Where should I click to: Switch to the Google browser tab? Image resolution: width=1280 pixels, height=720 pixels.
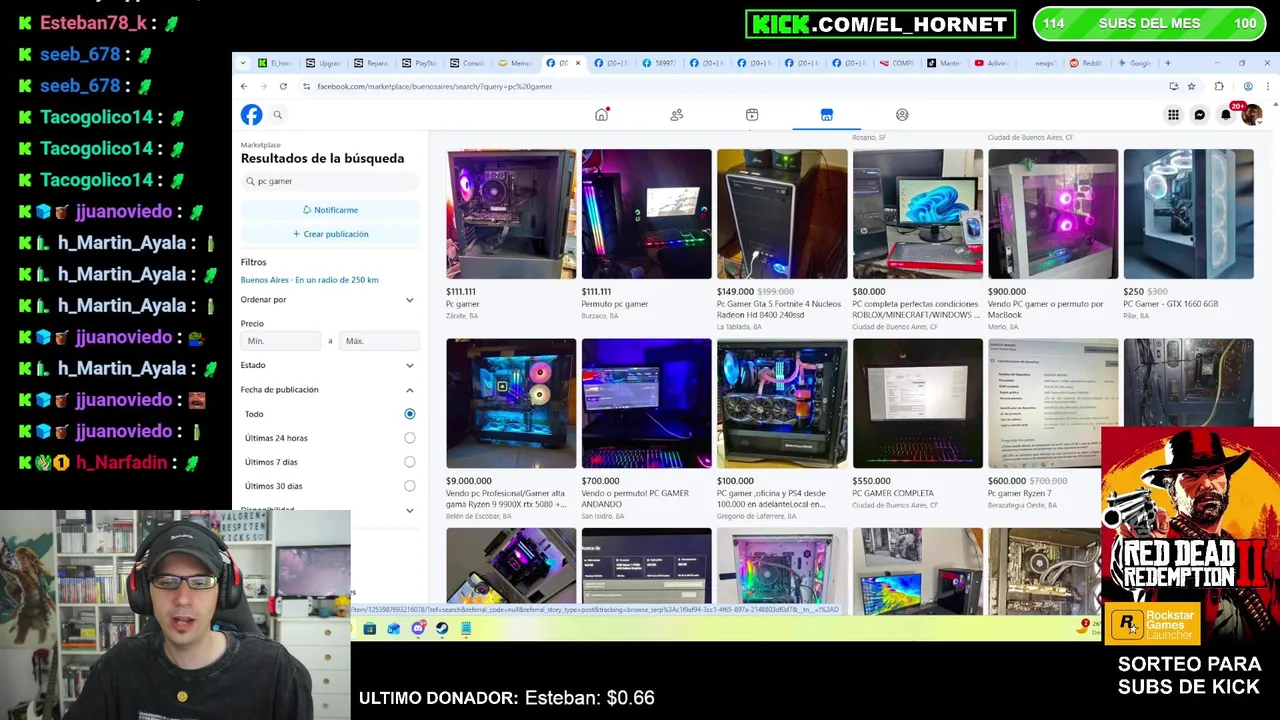coord(1135,63)
